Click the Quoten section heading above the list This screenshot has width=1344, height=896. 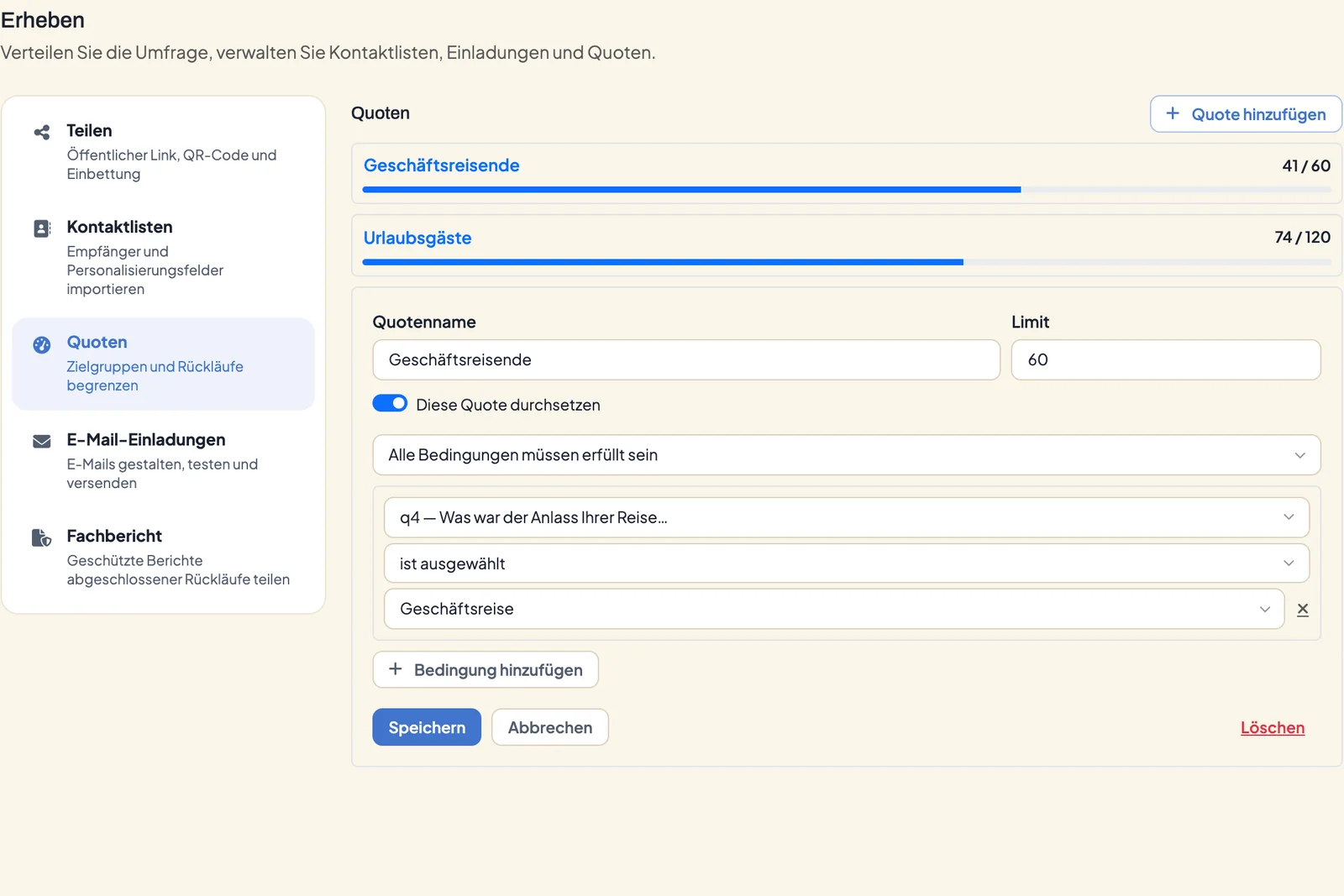tap(381, 113)
